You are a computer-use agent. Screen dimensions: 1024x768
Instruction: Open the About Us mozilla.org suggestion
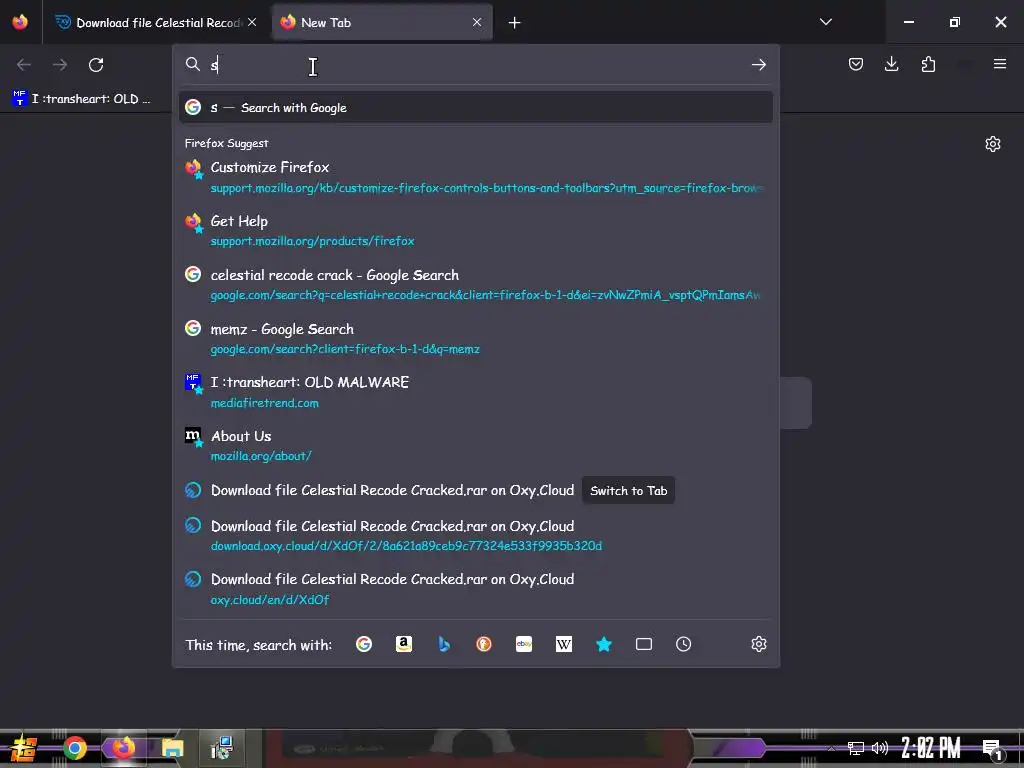[475, 445]
